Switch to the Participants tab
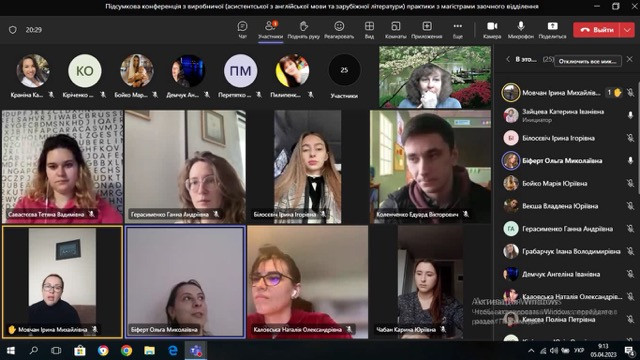Image resolution: width=640 pixels, height=360 pixels. (x=270, y=30)
